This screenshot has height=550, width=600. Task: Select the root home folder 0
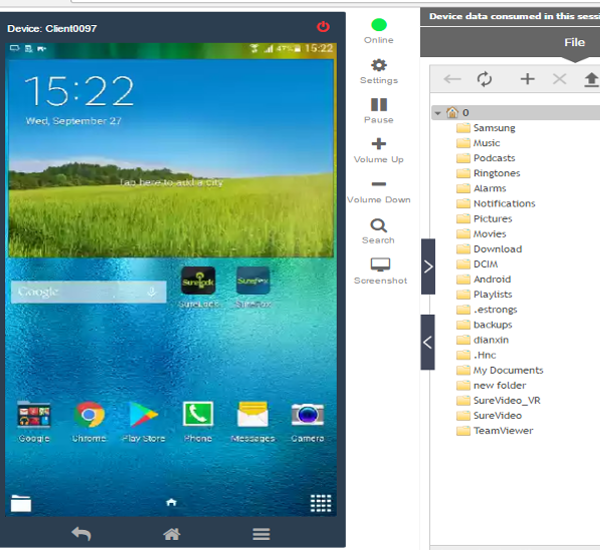(x=457, y=113)
